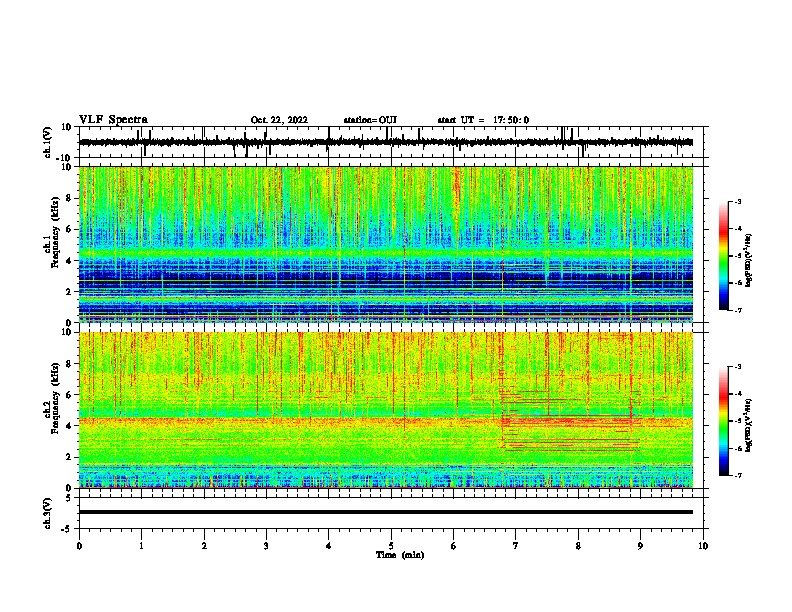Click the ch.1 voltage waveform trace
This screenshot has height=612, width=792.
pos(386,142)
